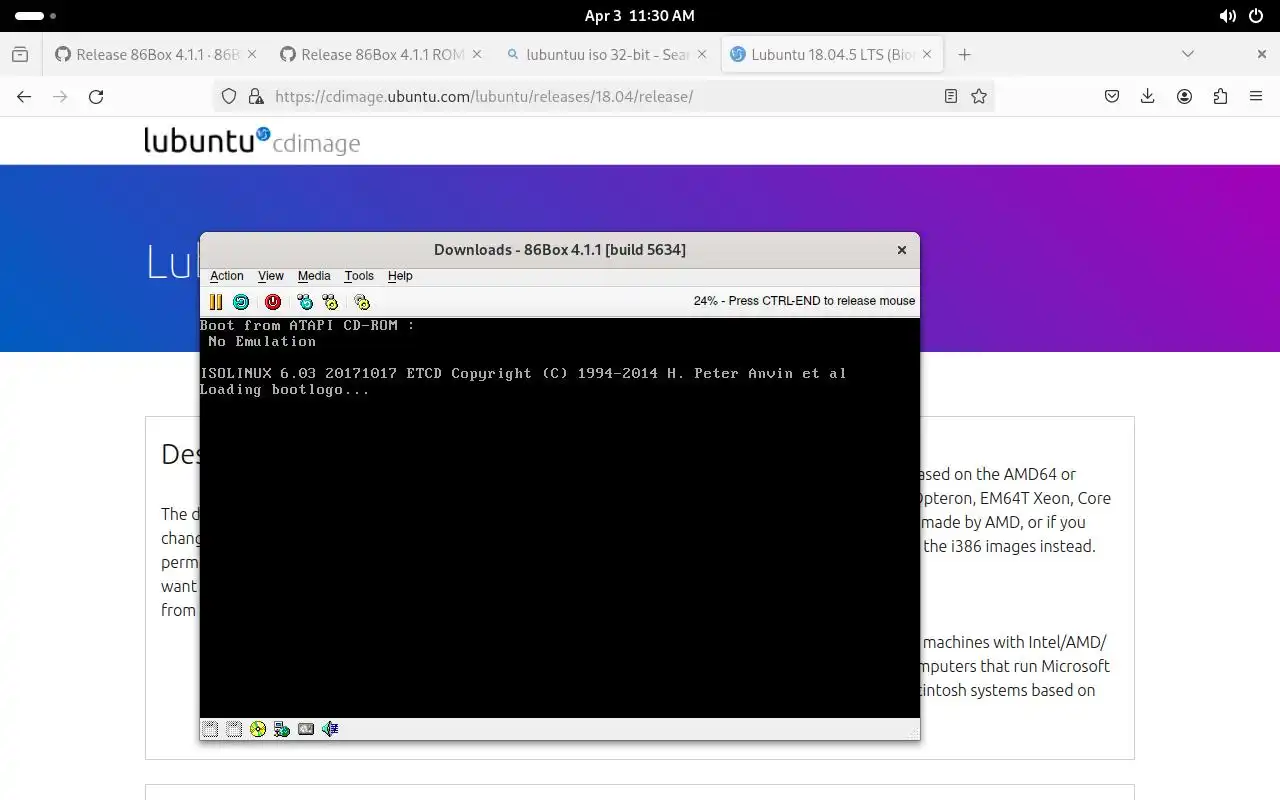Switch to Release 86Box 4.1.1 ROM tab
1280x800 pixels.
pyautogui.click(x=380, y=55)
